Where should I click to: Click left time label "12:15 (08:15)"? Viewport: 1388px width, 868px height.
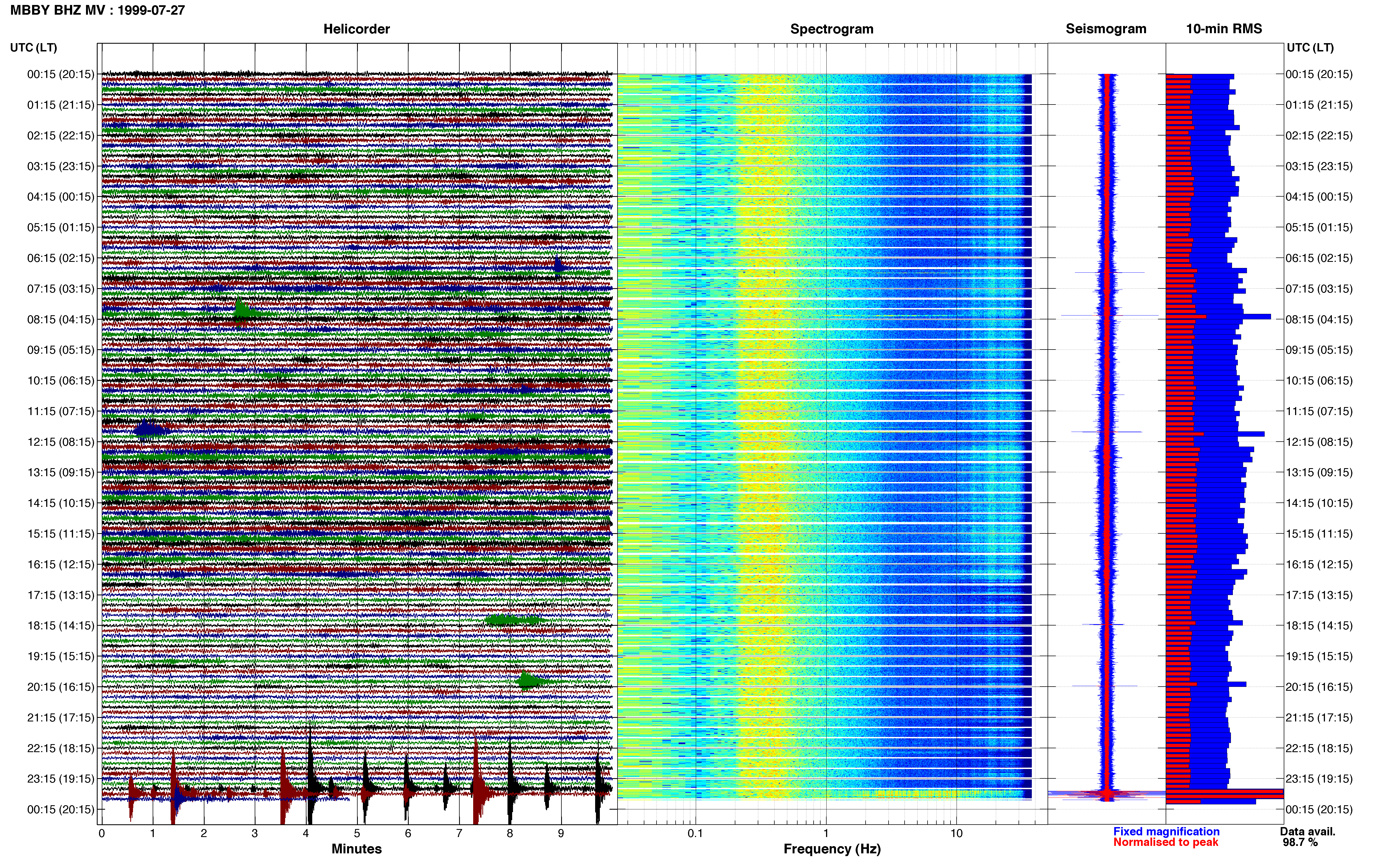(x=61, y=442)
